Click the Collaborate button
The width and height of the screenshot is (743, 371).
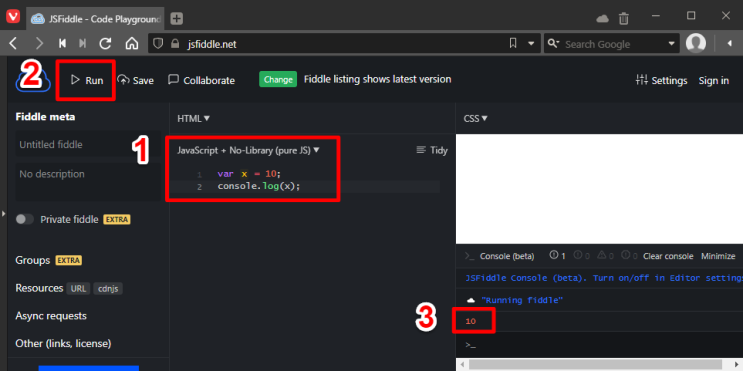201,80
